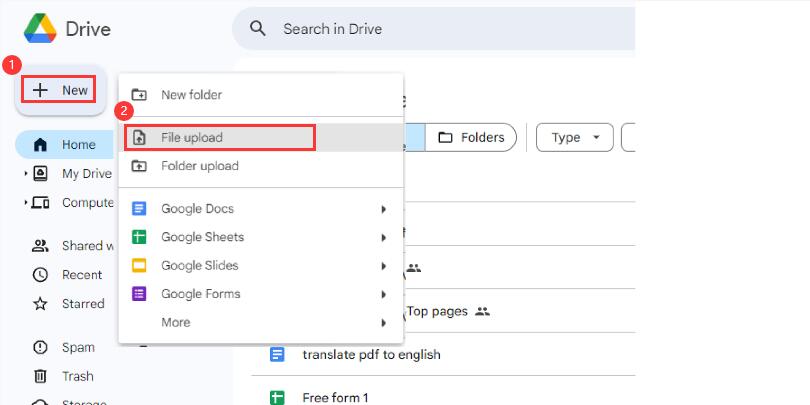810x405 pixels.
Task: Expand the Computers tree arrow
Action: [25, 203]
